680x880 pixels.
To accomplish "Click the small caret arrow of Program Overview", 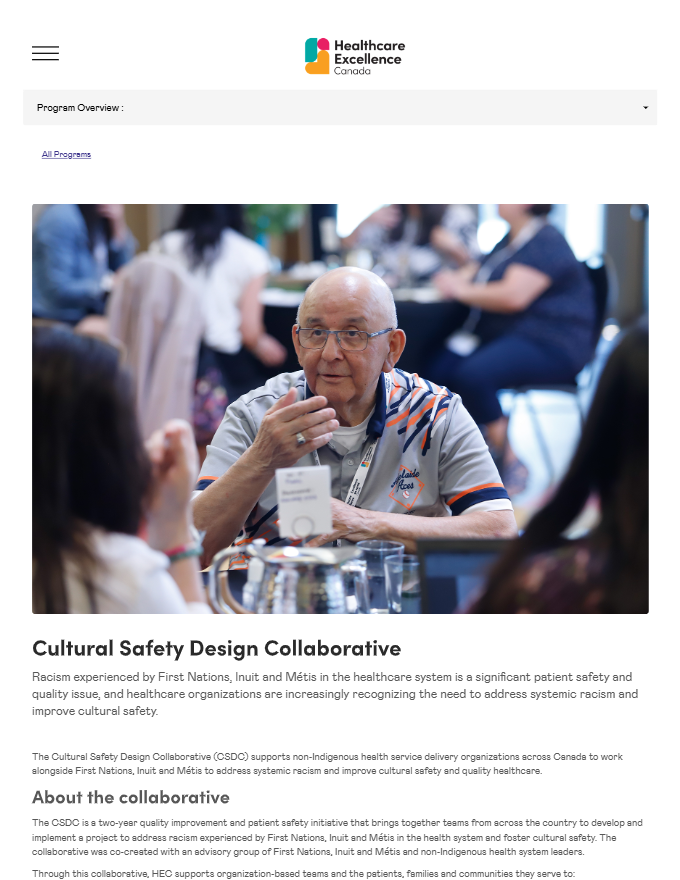I will pyautogui.click(x=646, y=108).
